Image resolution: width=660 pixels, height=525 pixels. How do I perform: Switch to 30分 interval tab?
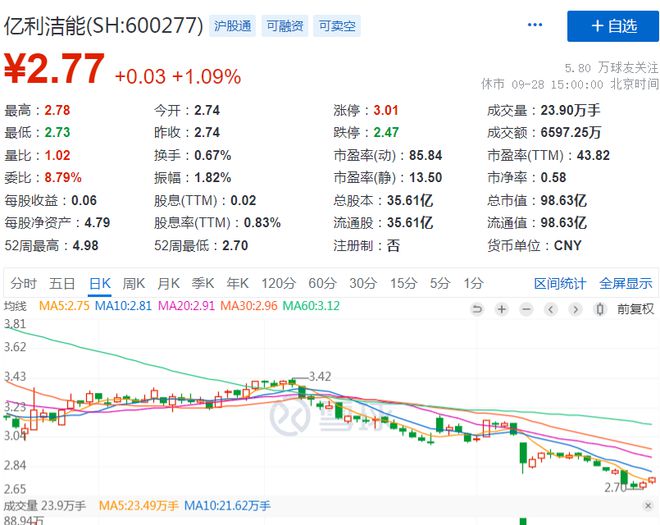click(363, 283)
